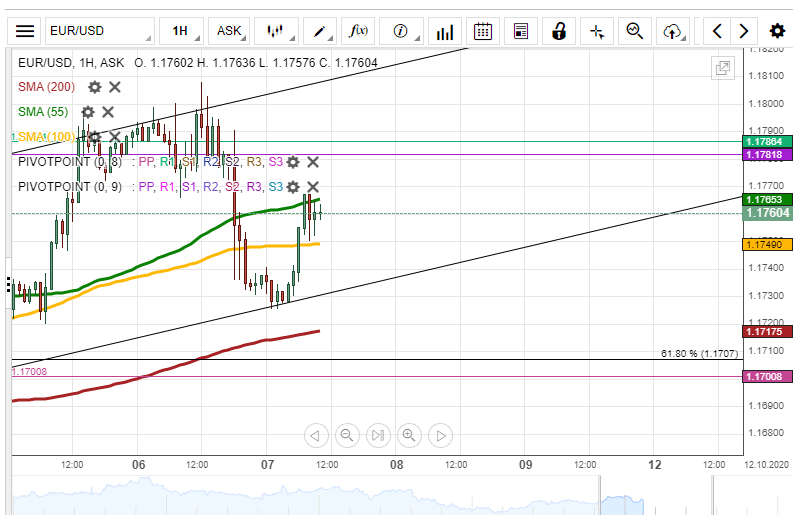800x520 pixels.
Task: Click the zoom in magnifier button
Action: click(409, 436)
